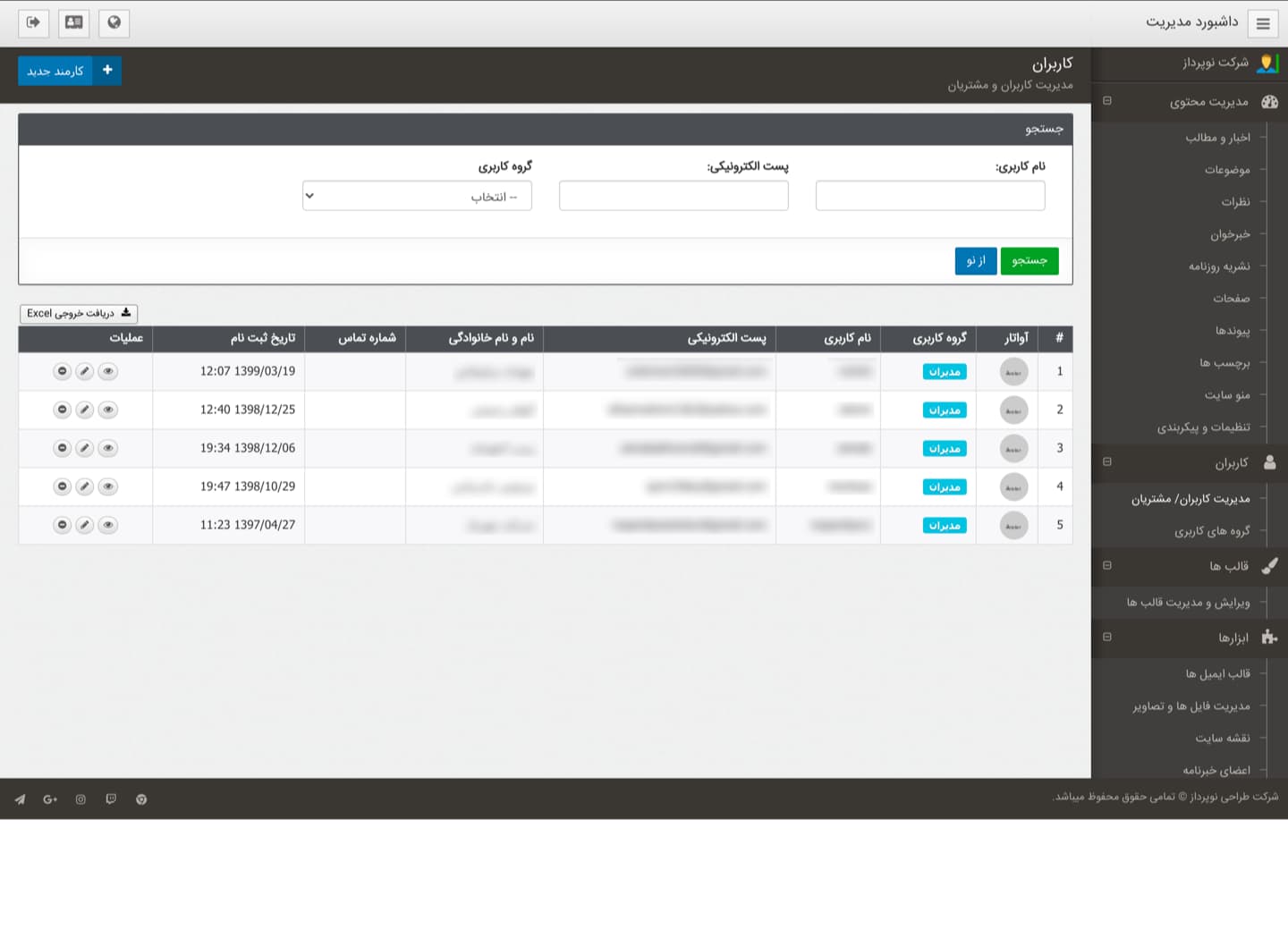This screenshot has width=1288, height=938.
Task: Select گروه های کاربری in the sidebar
Action: pos(1212,531)
